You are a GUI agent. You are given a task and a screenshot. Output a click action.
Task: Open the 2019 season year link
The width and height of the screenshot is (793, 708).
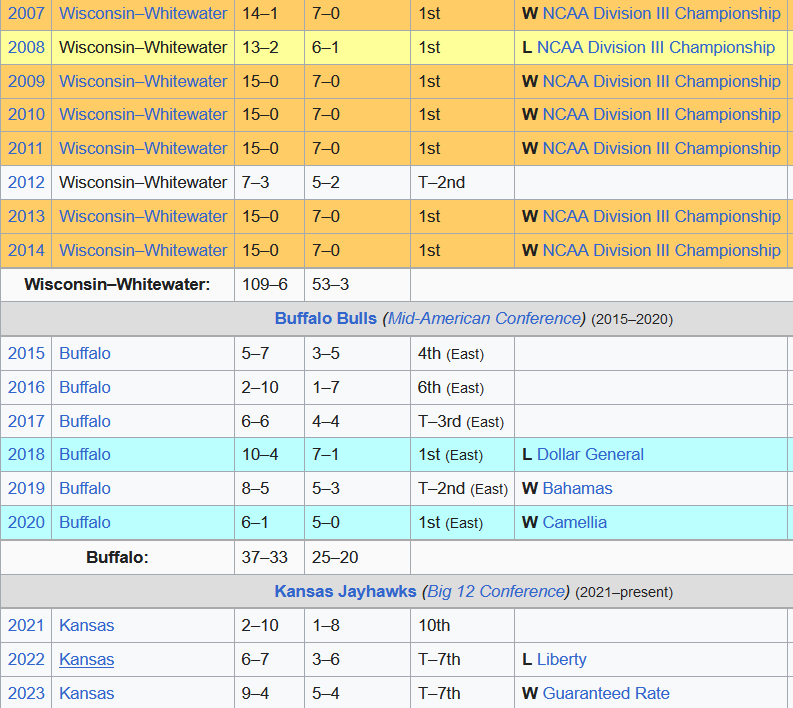click(26, 488)
